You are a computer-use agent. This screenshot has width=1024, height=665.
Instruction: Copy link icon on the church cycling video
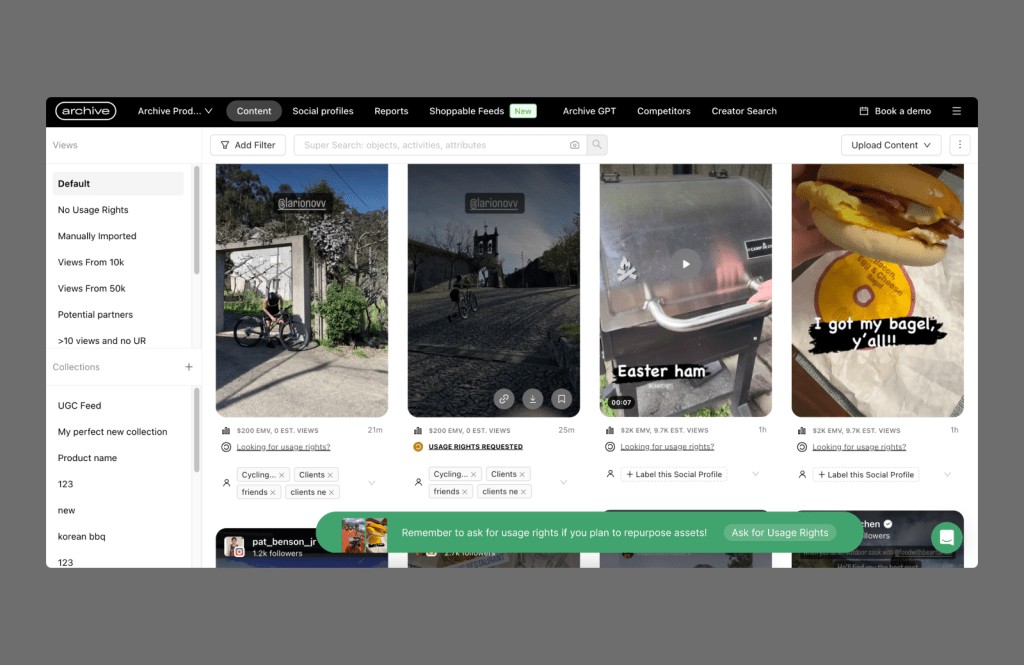pos(504,399)
